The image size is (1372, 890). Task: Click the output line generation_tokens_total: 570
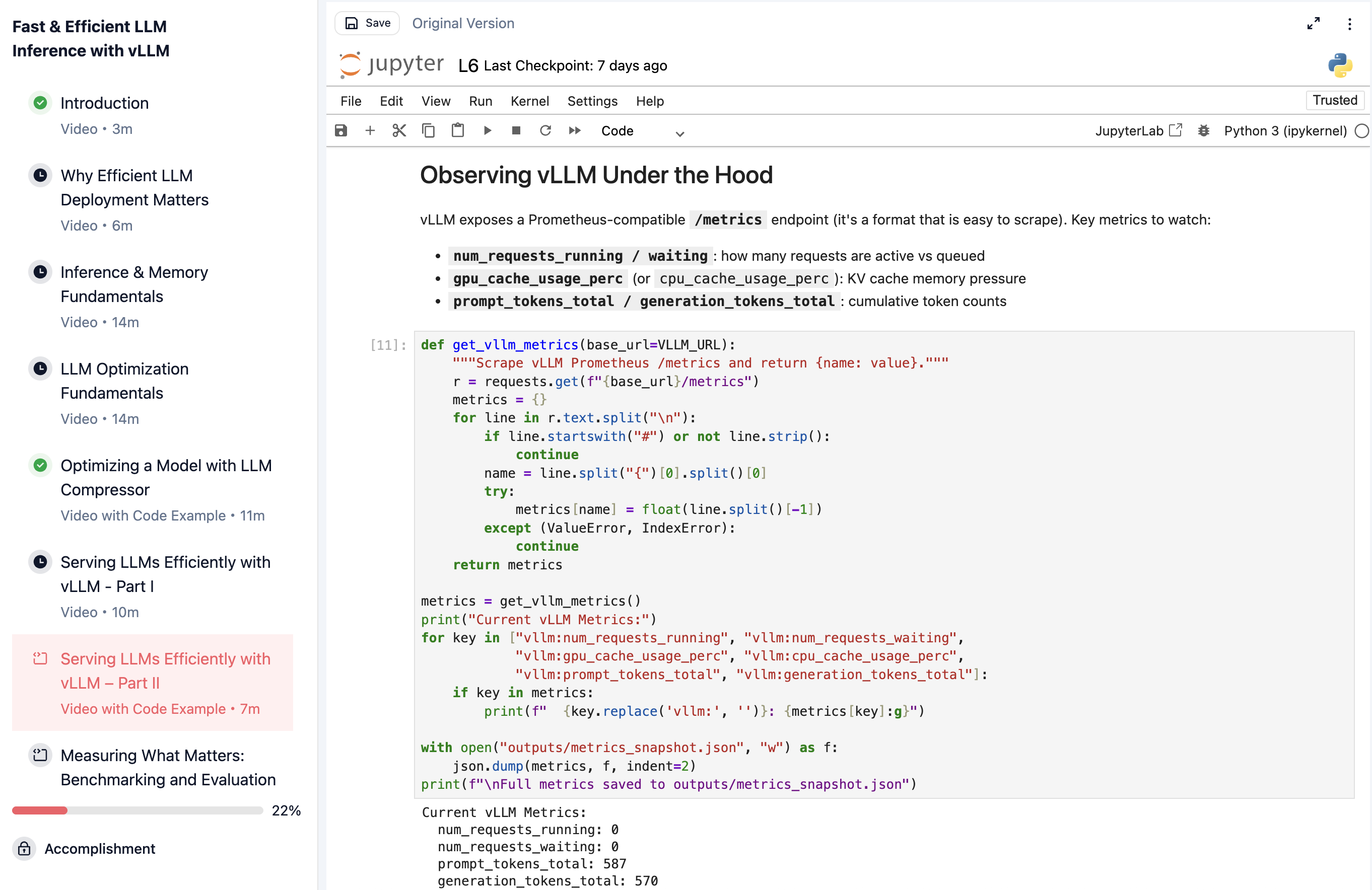[x=547, y=880]
